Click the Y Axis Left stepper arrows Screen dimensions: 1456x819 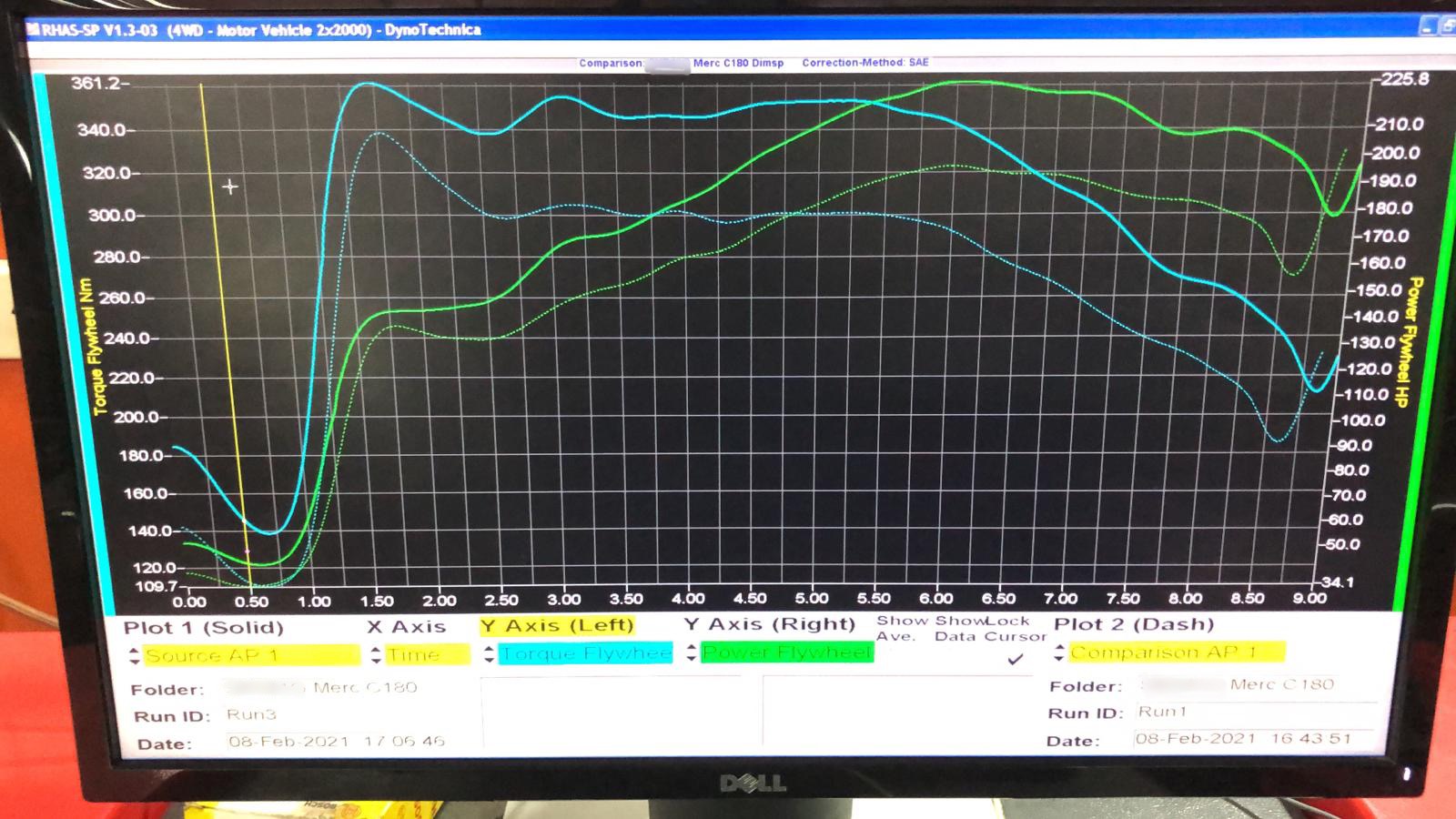point(490,653)
